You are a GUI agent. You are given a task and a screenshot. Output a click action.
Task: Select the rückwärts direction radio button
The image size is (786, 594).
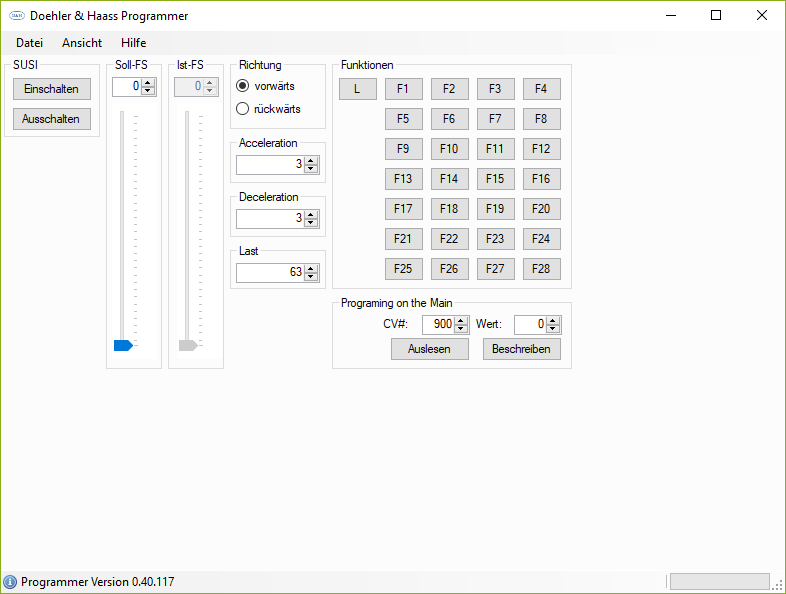tap(243, 109)
